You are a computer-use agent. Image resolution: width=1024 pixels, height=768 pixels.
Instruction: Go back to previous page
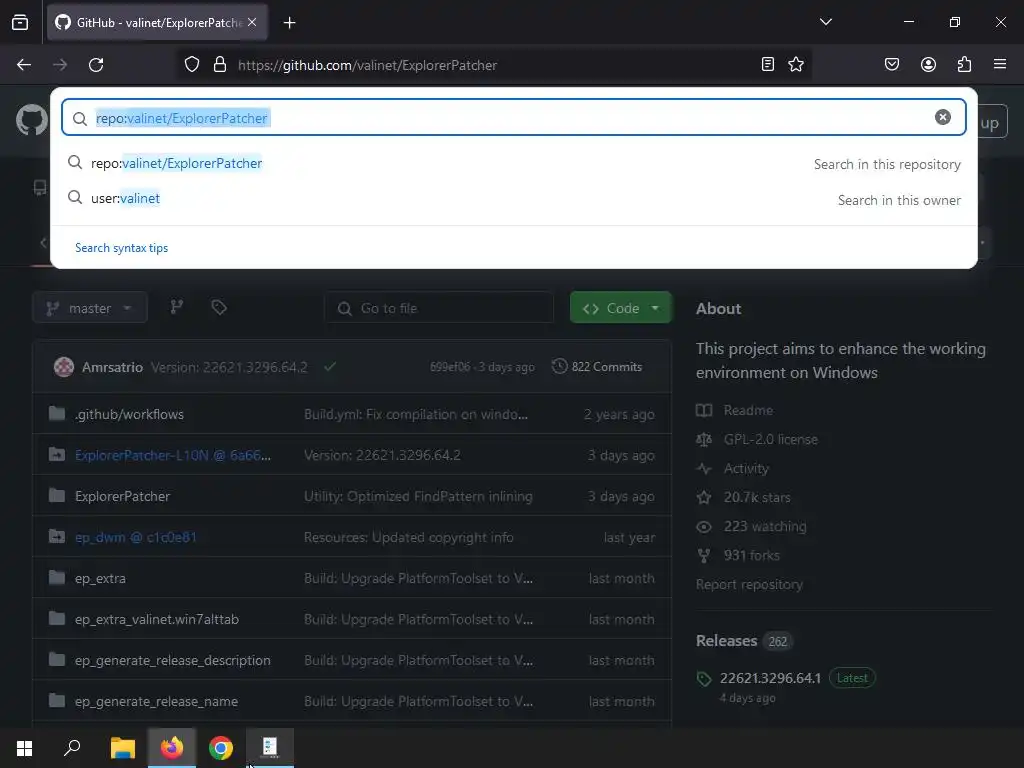pyautogui.click(x=24, y=65)
